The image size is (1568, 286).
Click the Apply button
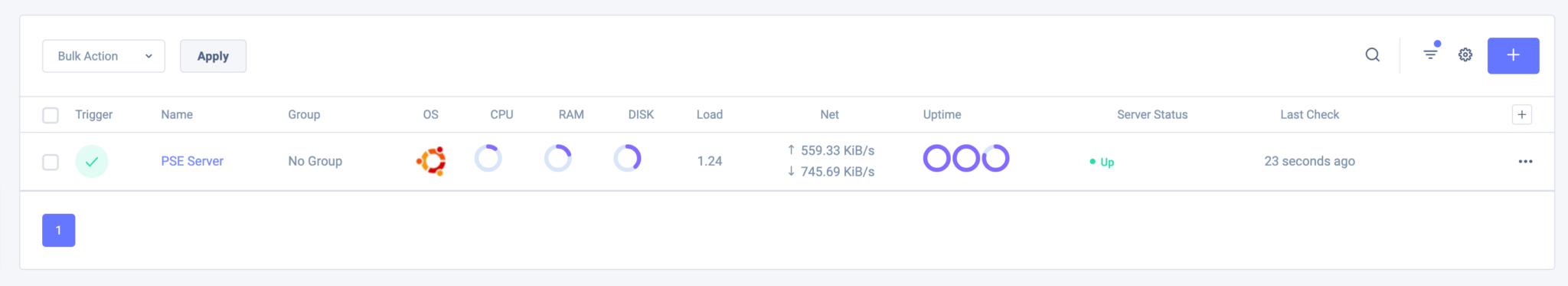[213, 56]
